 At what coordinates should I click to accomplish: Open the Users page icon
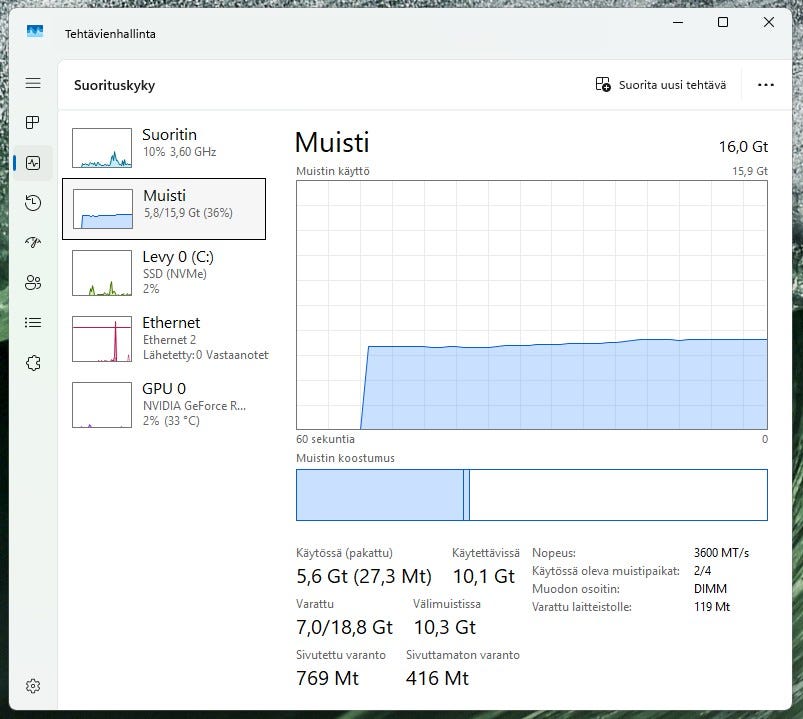click(x=33, y=283)
